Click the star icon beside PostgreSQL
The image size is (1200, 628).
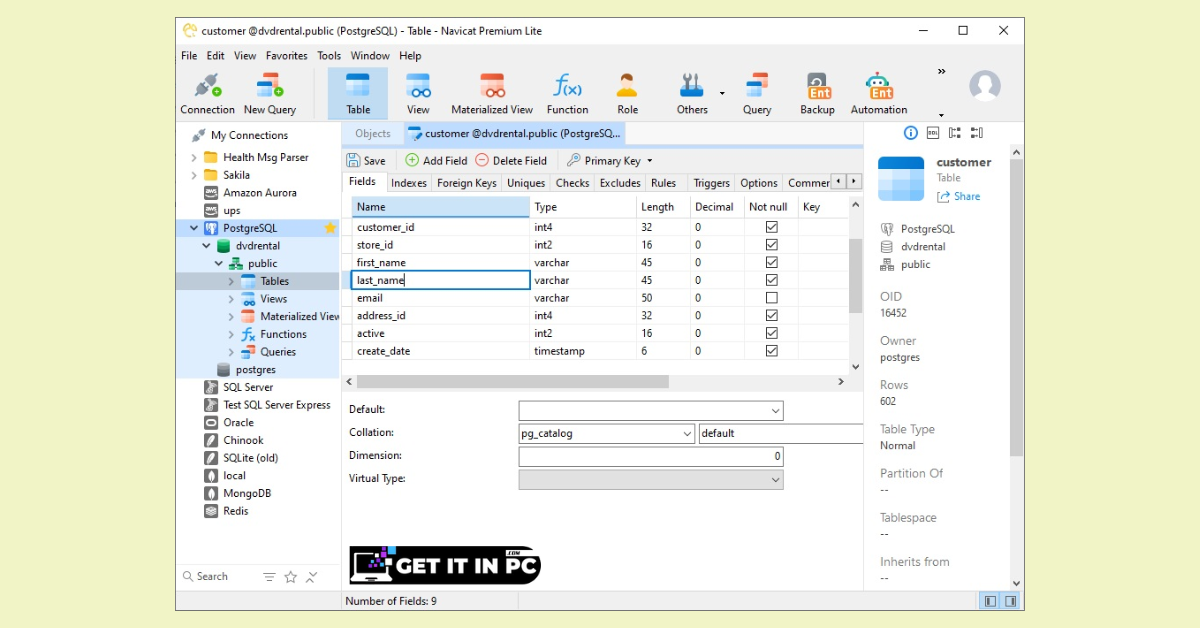tap(330, 228)
